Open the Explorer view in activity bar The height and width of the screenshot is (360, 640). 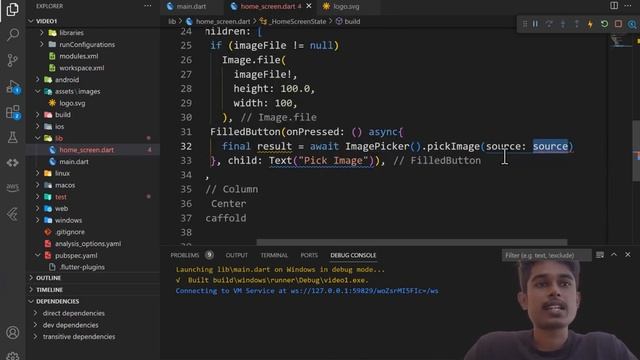coord(13,9)
